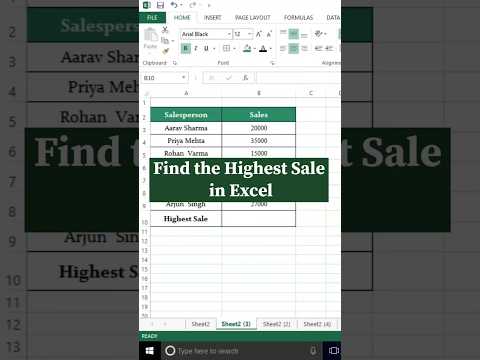Click the Redo arrow icon
This screenshot has height=360, width=480.
(192, 5)
